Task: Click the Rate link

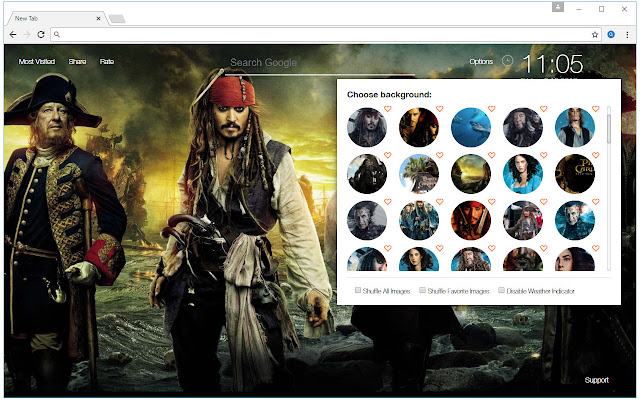Action: (x=107, y=62)
